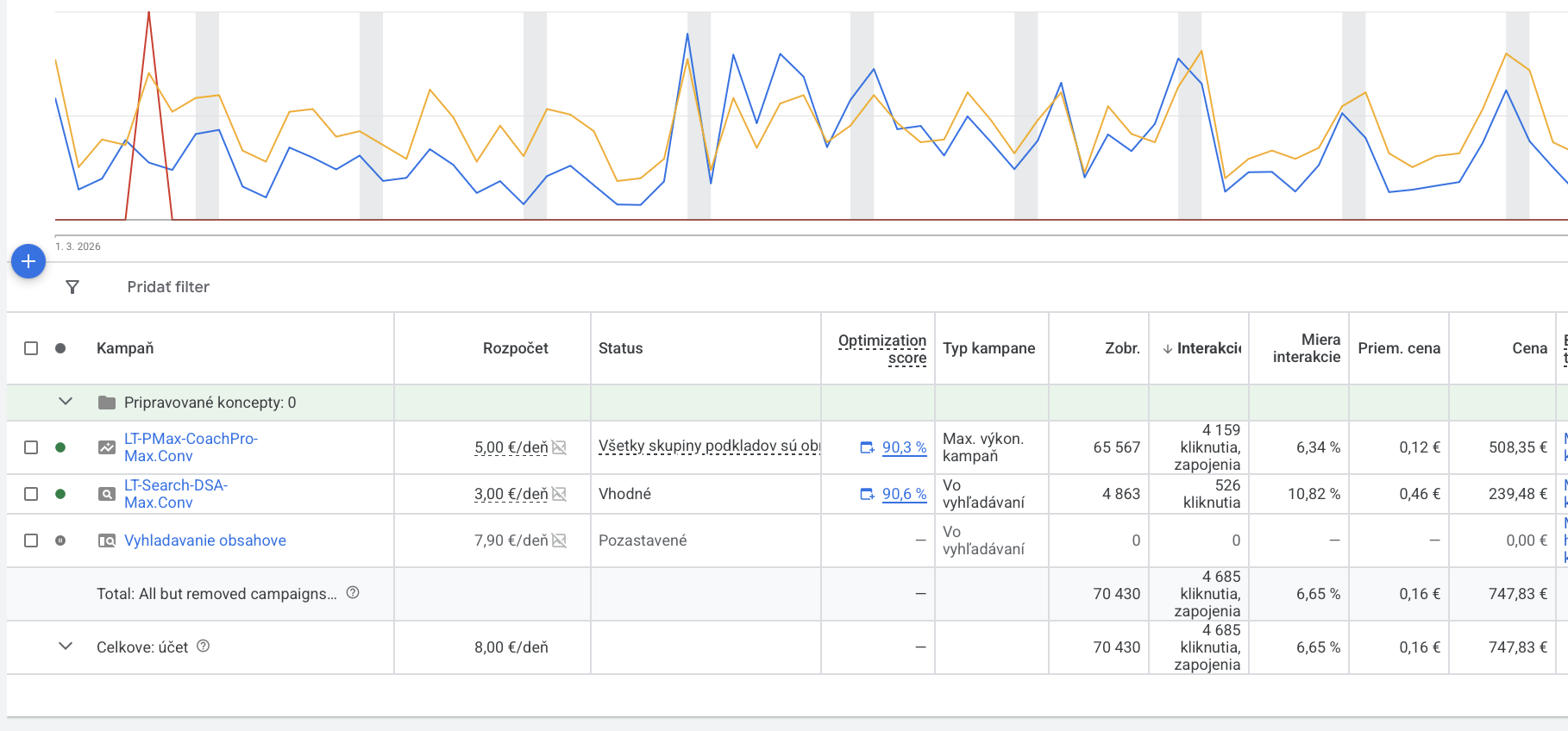Image resolution: width=1568 pixels, height=731 pixels.
Task: Click paused status icon of Vyhladavanie obsahove
Action: [x=60, y=540]
